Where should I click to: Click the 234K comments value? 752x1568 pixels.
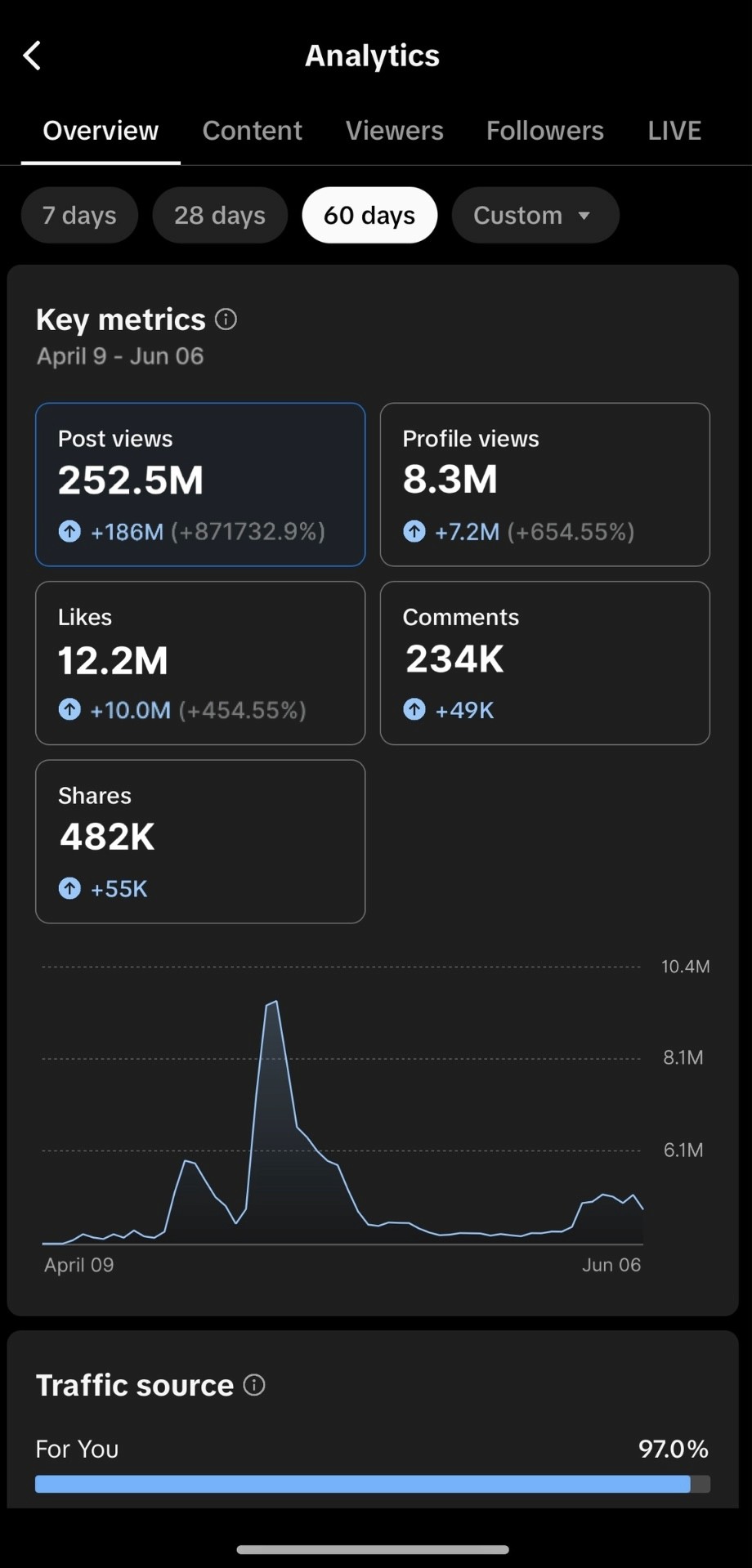click(455, 659)
